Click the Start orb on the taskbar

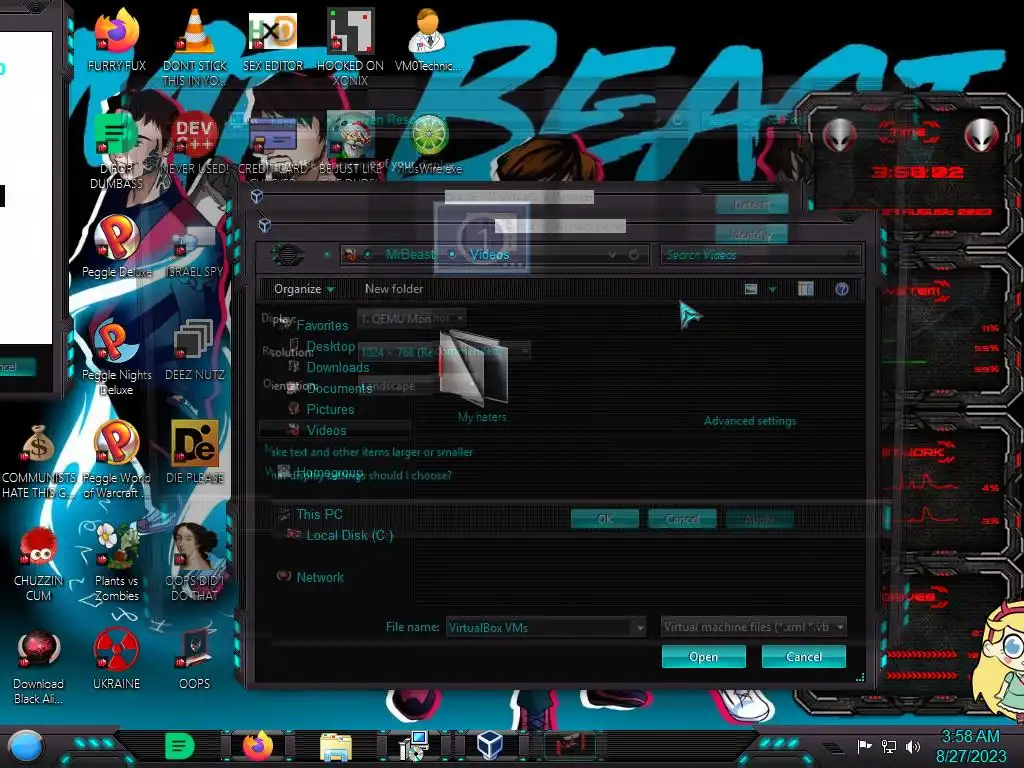(26, 746)
